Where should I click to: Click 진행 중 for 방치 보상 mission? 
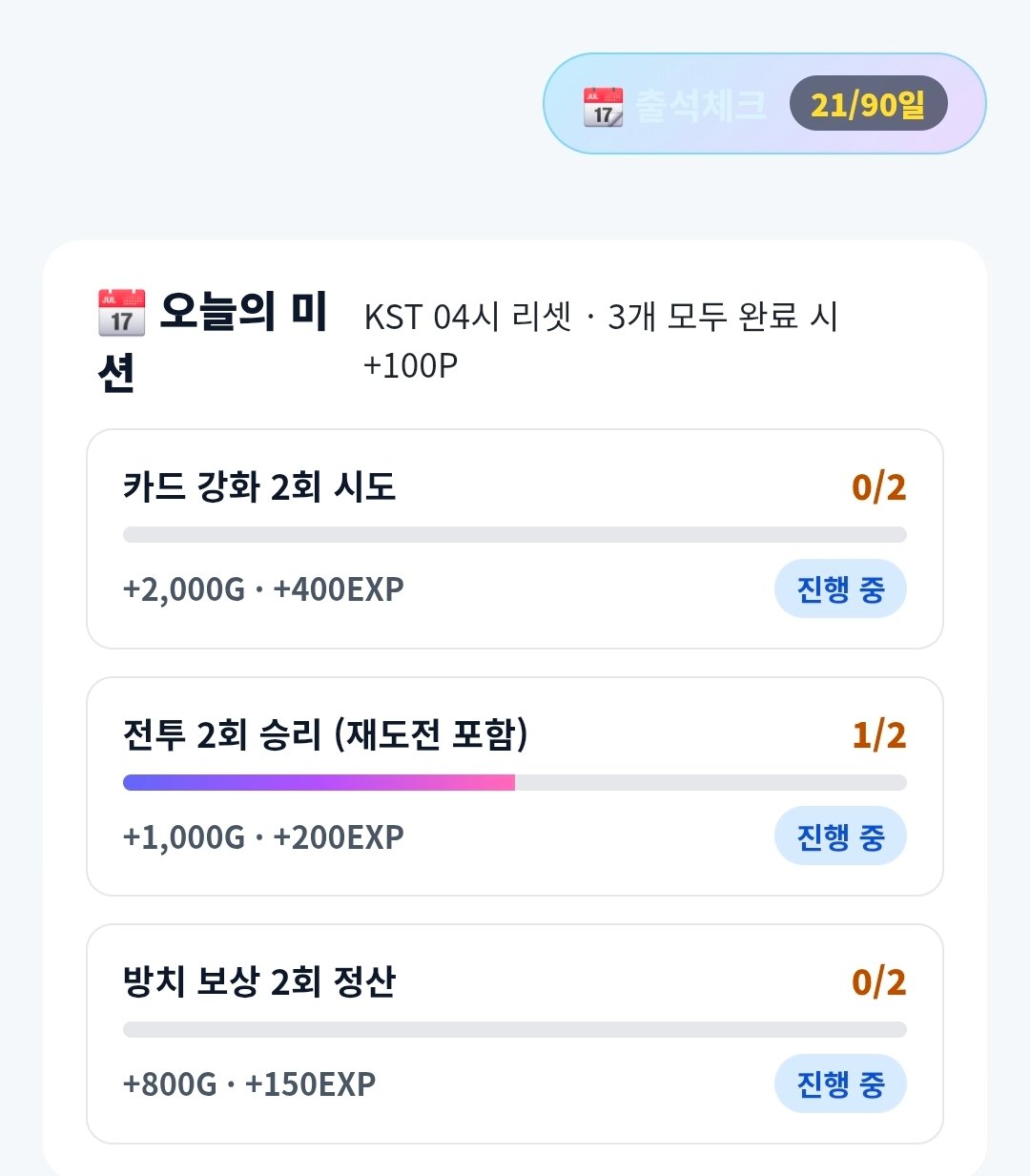(x=840, y=1083)
